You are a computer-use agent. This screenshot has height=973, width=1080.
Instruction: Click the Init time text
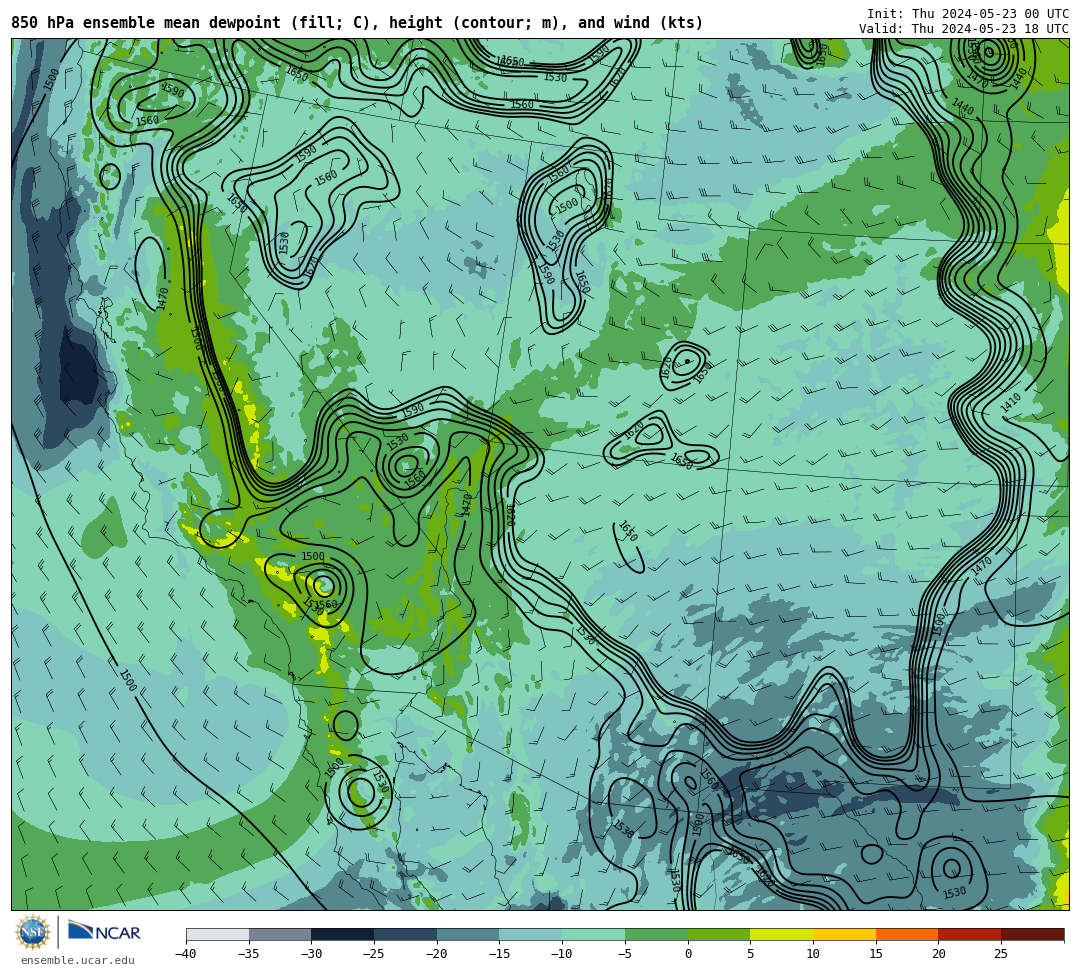pos(968,14)
